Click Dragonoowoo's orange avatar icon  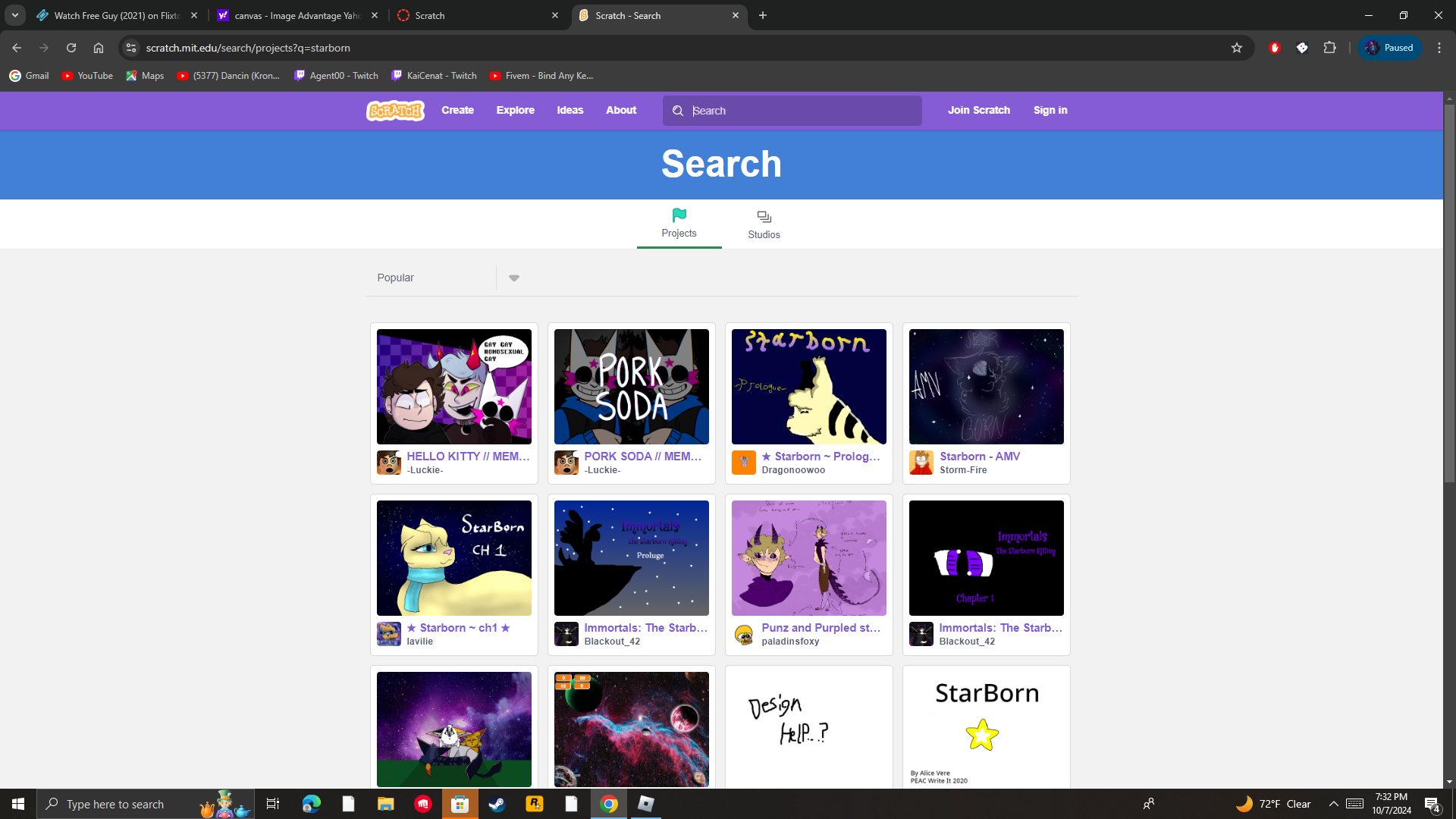click(x=744, y=463)
